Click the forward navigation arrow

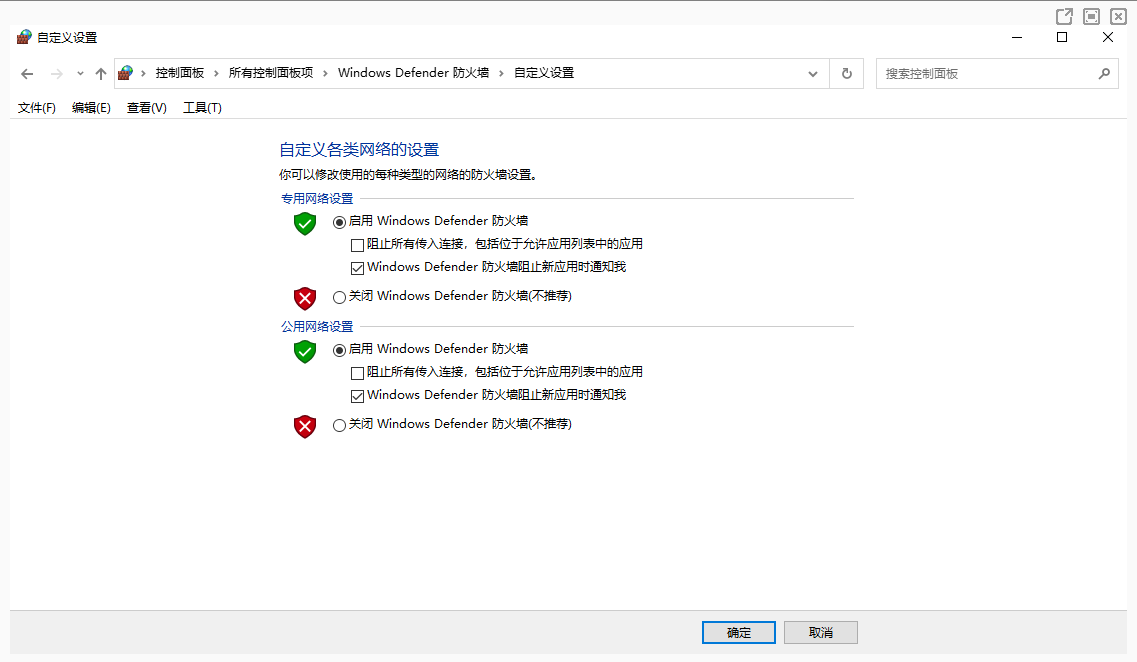(56, 73)
